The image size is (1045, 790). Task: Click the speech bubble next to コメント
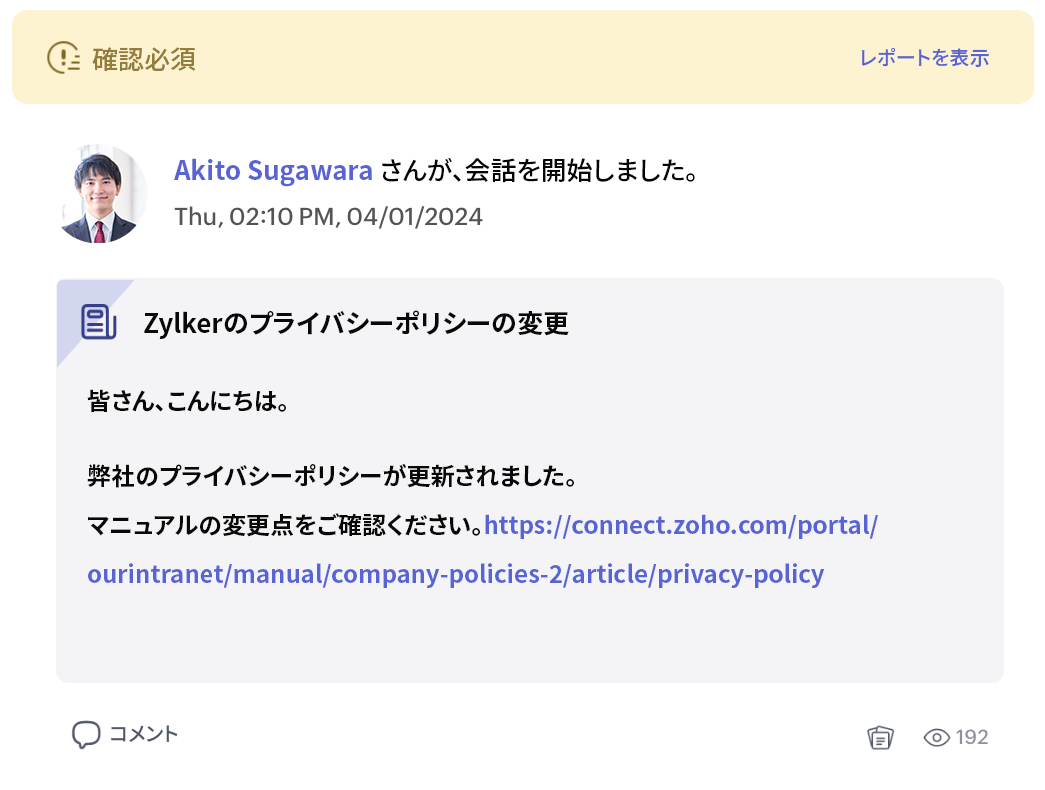click(87, 733)
